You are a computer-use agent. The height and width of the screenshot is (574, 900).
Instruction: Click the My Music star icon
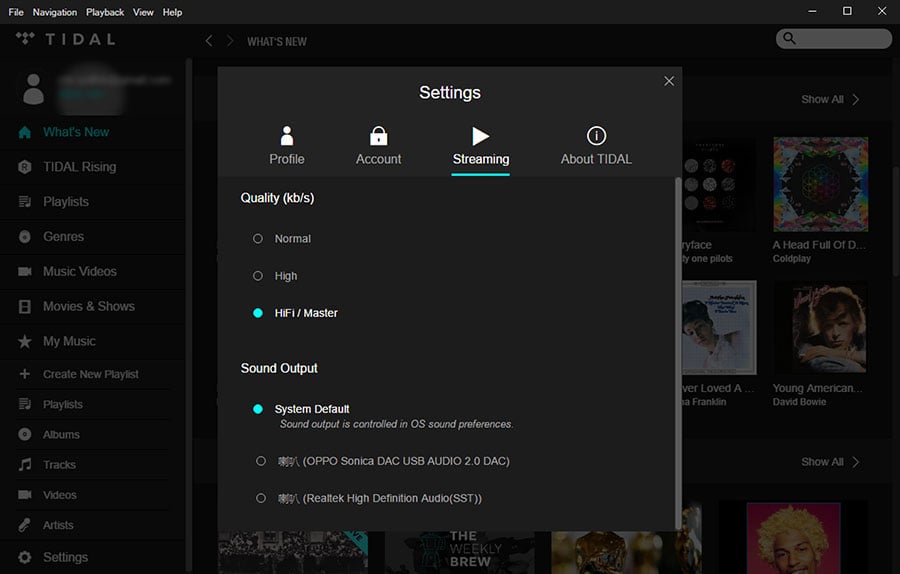25,342
